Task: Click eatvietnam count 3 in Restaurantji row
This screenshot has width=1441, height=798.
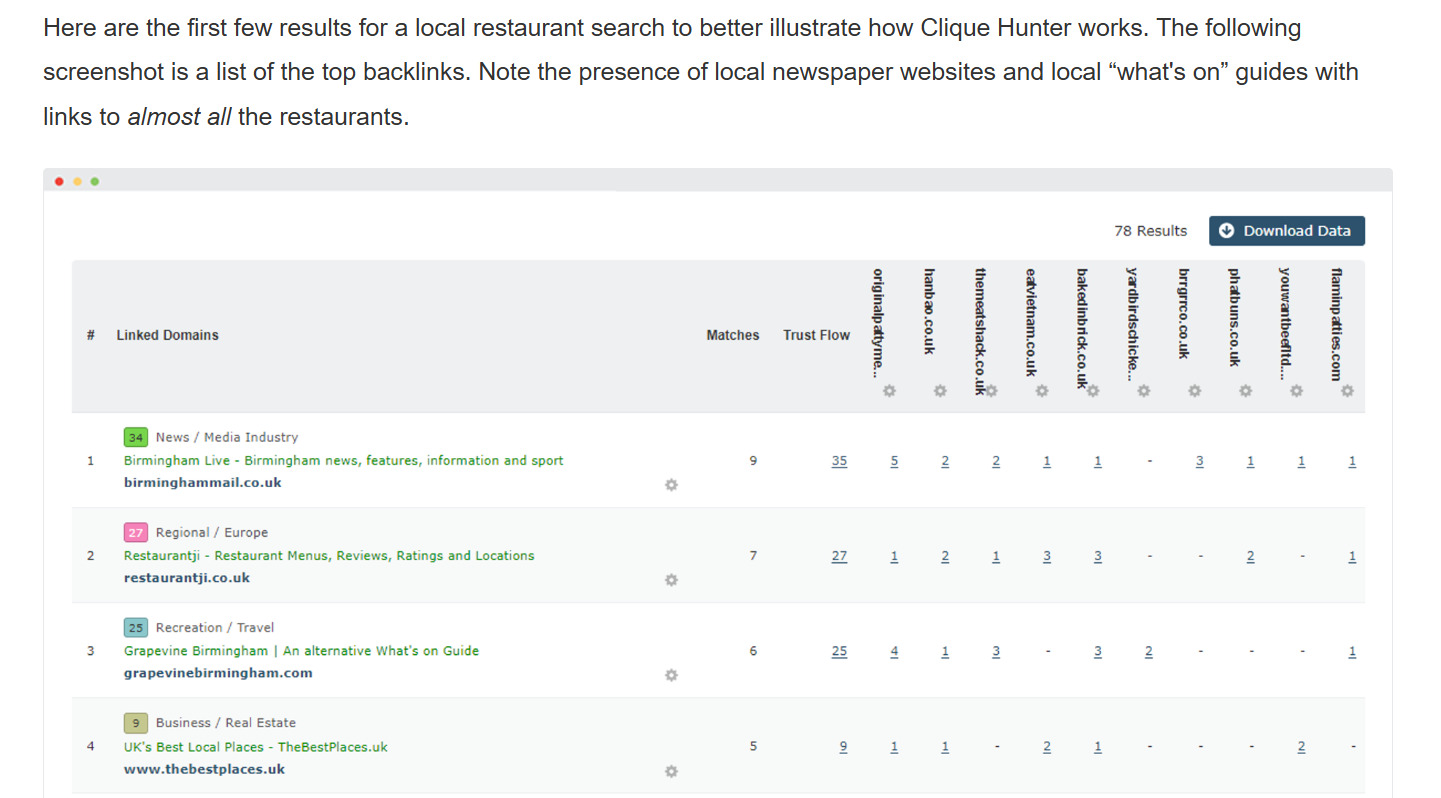Action: tap(1047, 556)
